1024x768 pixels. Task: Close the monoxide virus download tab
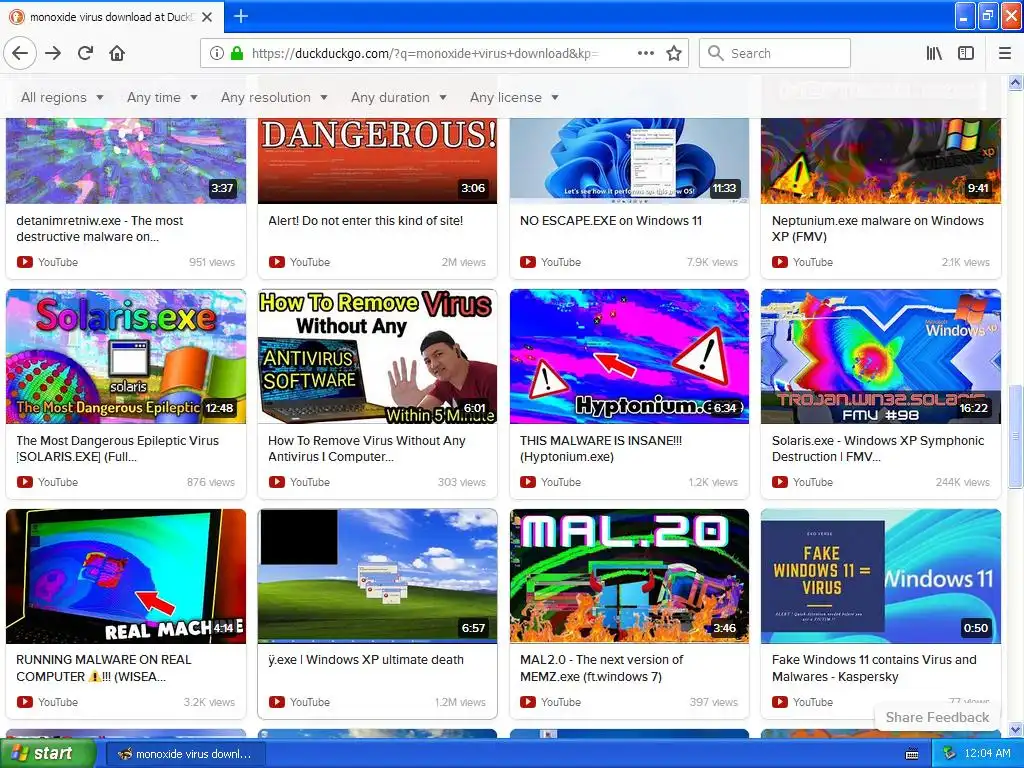[x=207, y=17]
